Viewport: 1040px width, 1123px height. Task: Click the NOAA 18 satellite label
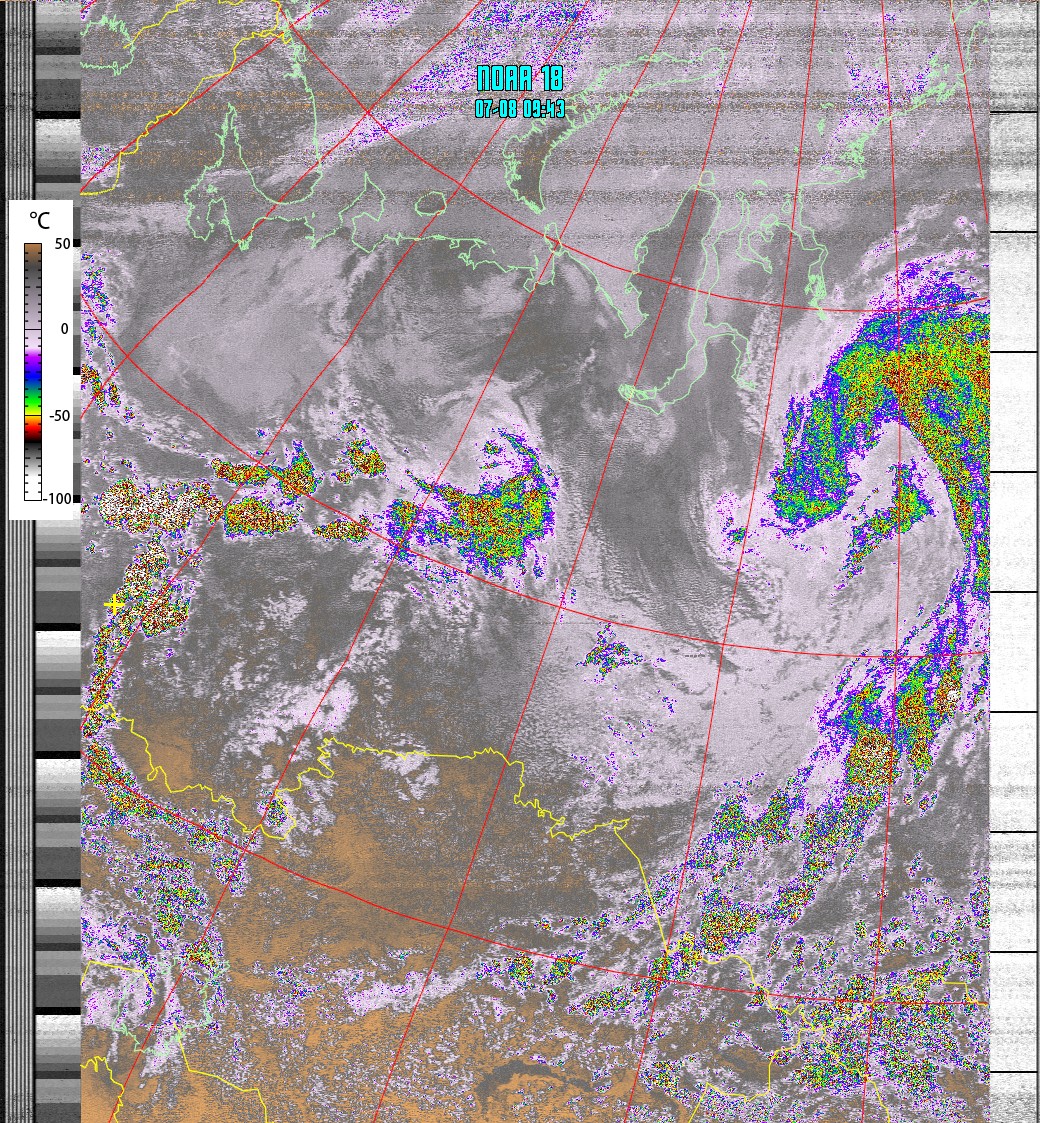pyautogui.click(x=520, y=79)
